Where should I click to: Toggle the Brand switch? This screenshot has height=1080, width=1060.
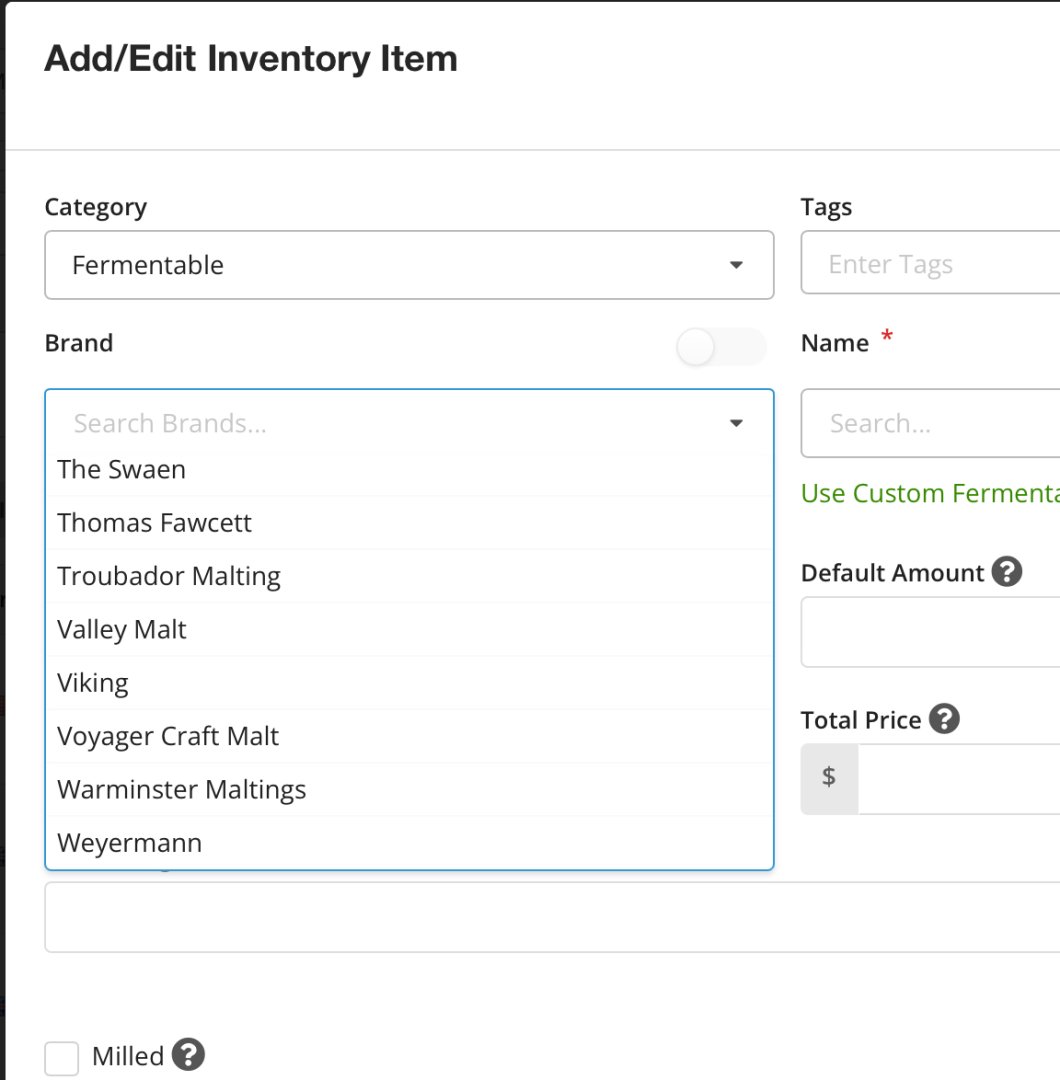(720, 347)
